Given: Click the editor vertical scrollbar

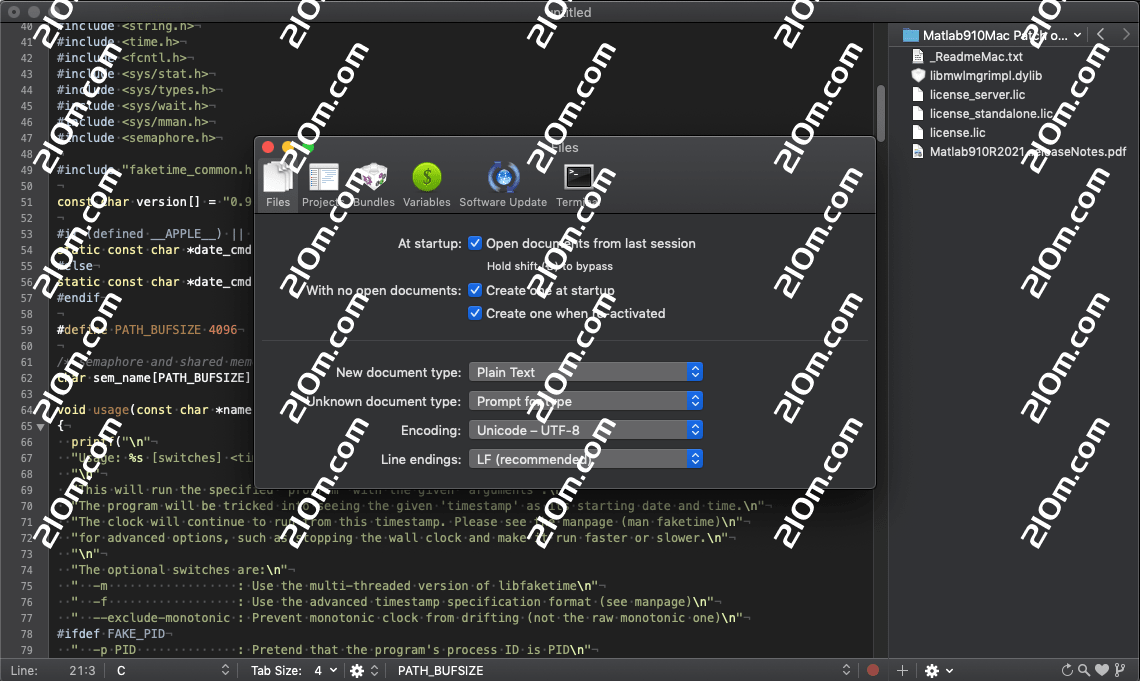Looking at the screenshot, I should 881,112.
